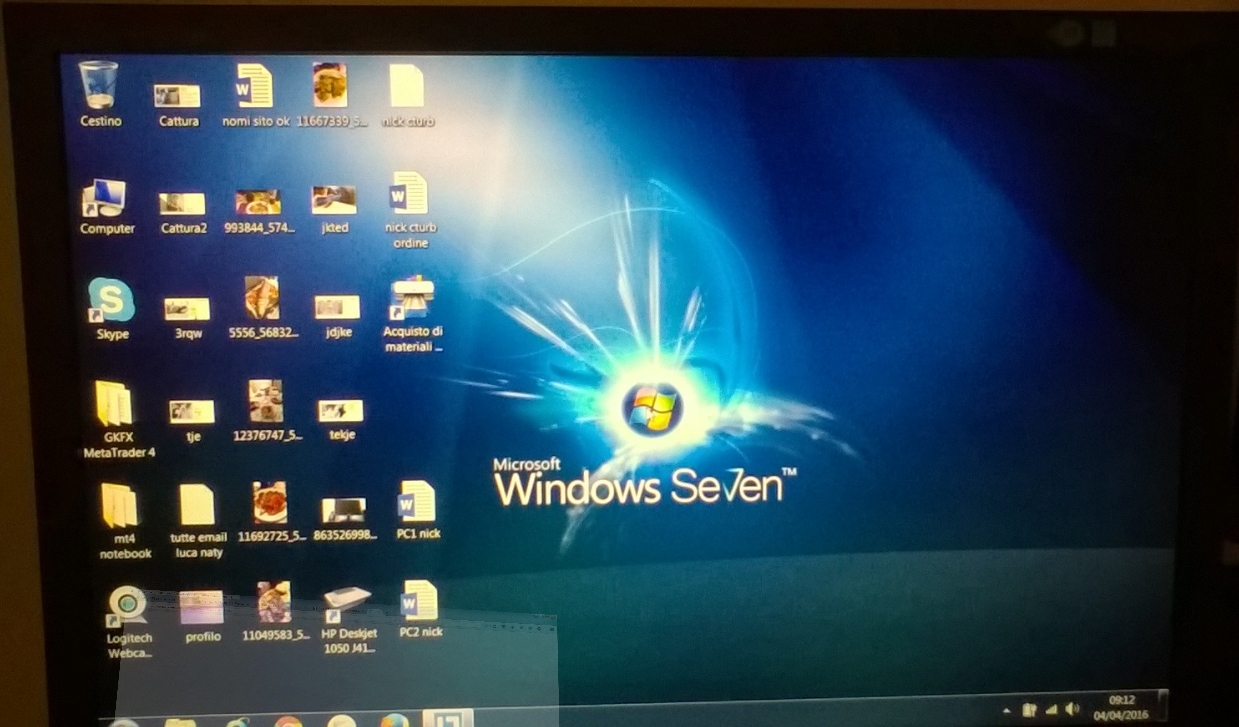Select the 5556_56832 photo file
Image resolution: width=1239 pixels, height=727 pixels.
(x=263, y=298)
